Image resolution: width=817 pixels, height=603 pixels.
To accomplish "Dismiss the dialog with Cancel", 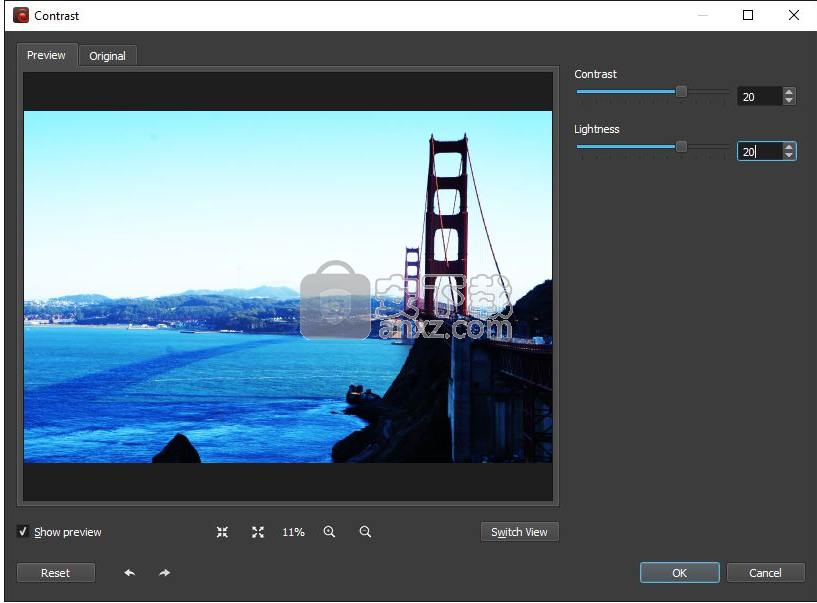I will (765, 573).
